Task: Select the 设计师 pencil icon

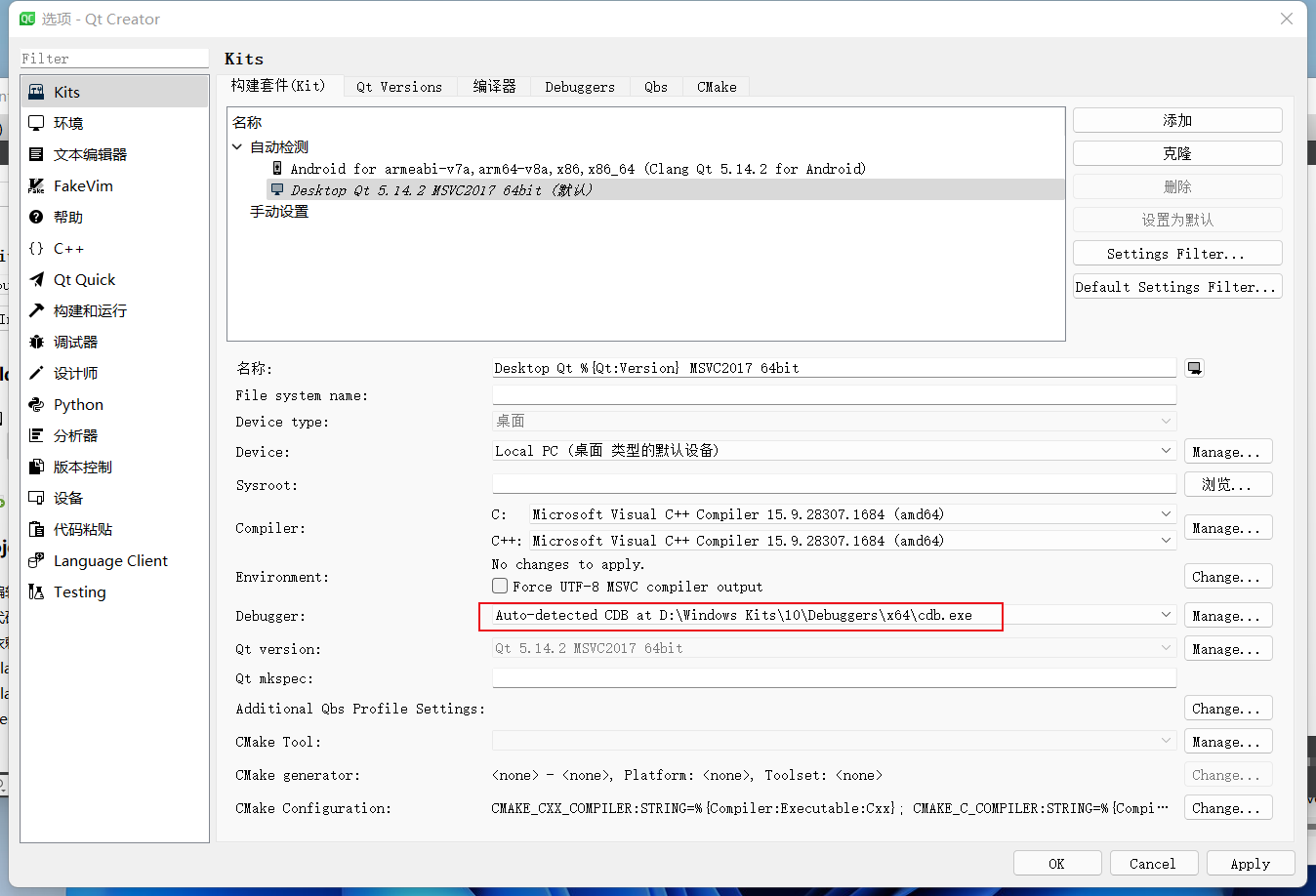Action: [36, 373]
